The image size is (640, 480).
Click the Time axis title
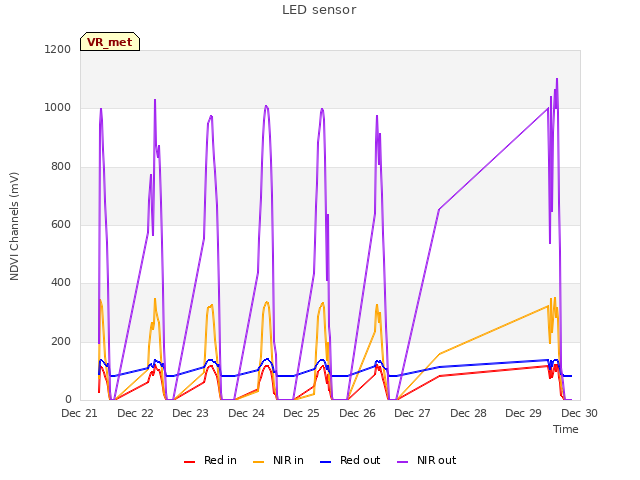pos(566,429)
